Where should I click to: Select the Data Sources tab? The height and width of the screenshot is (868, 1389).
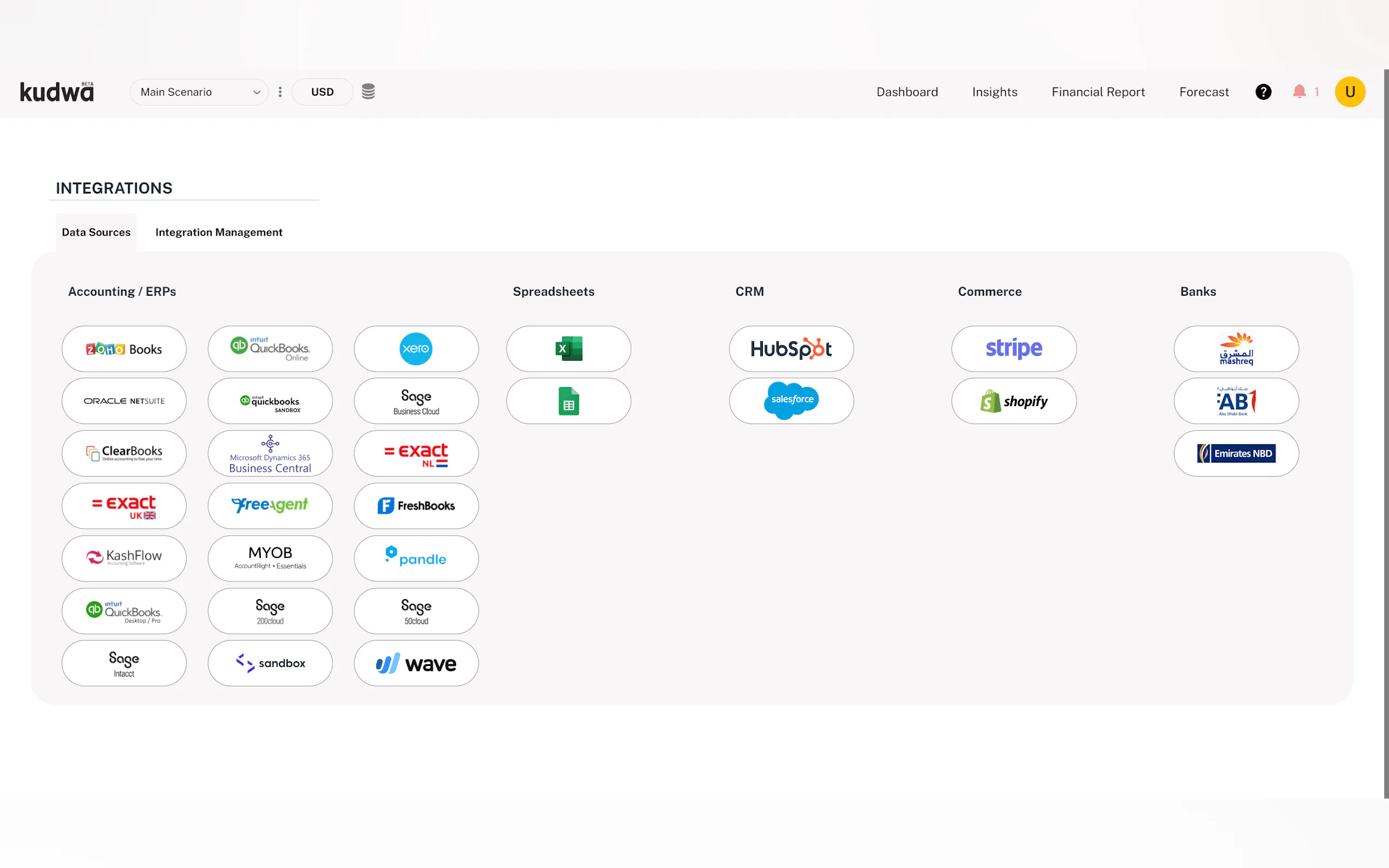pos(96,232)
